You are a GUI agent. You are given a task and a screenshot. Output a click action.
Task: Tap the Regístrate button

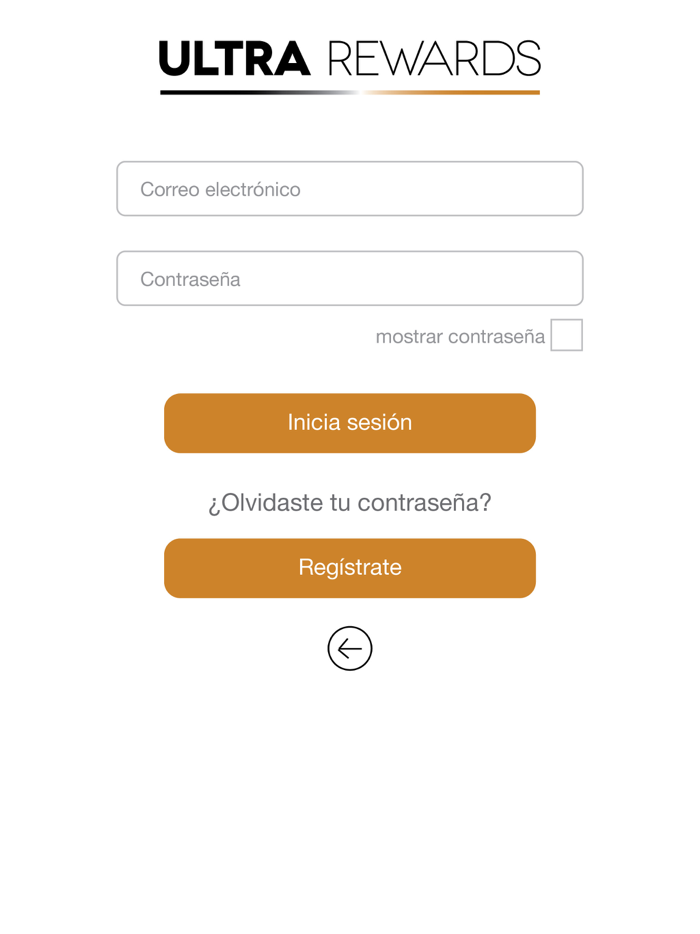pyautogui.click(x=350, y=567)
